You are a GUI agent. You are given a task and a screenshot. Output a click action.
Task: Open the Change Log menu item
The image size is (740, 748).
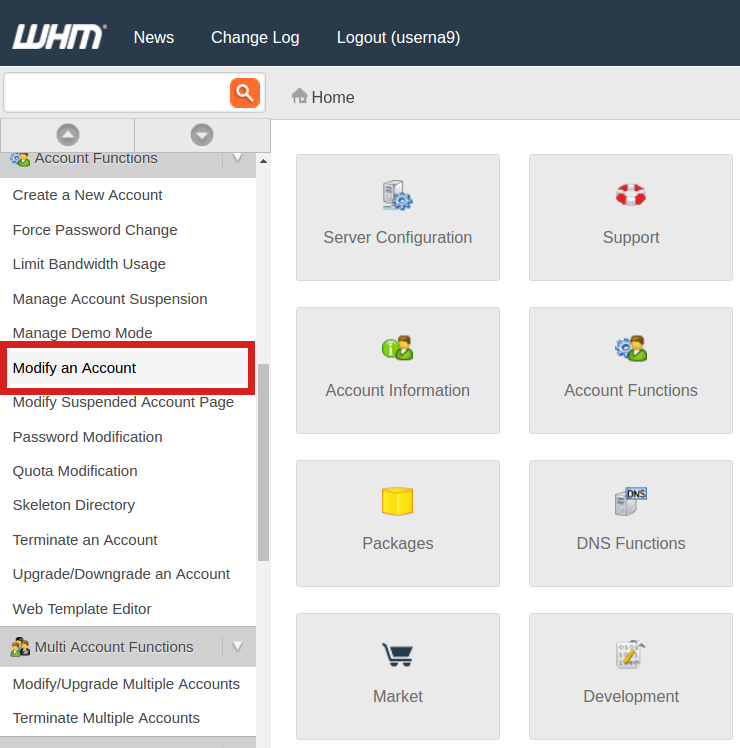point(255,37)
